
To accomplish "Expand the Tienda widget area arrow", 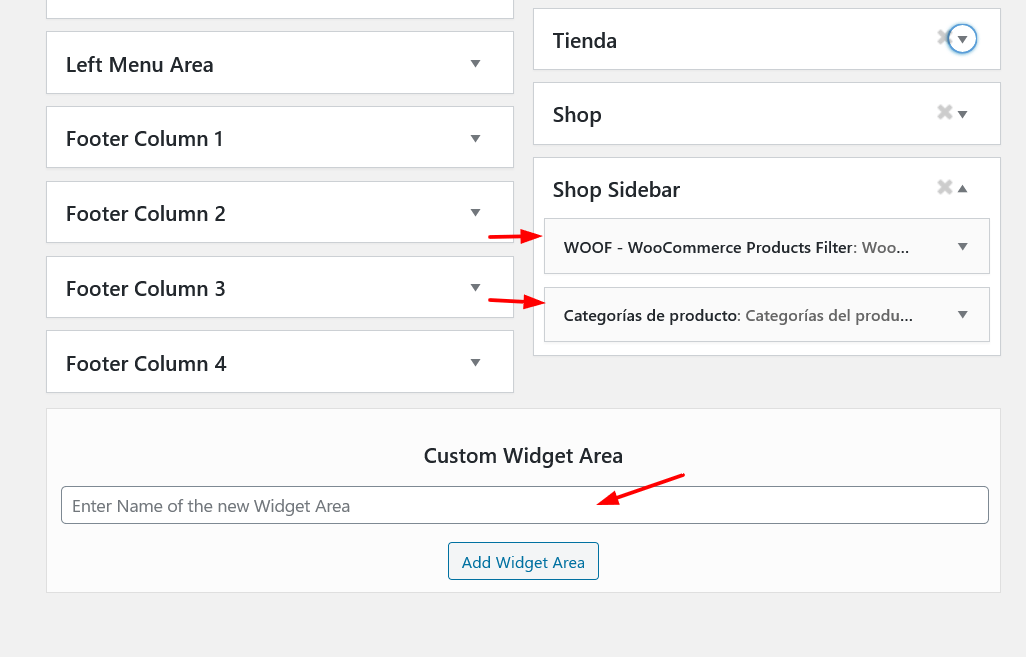I will click(962, 39).
